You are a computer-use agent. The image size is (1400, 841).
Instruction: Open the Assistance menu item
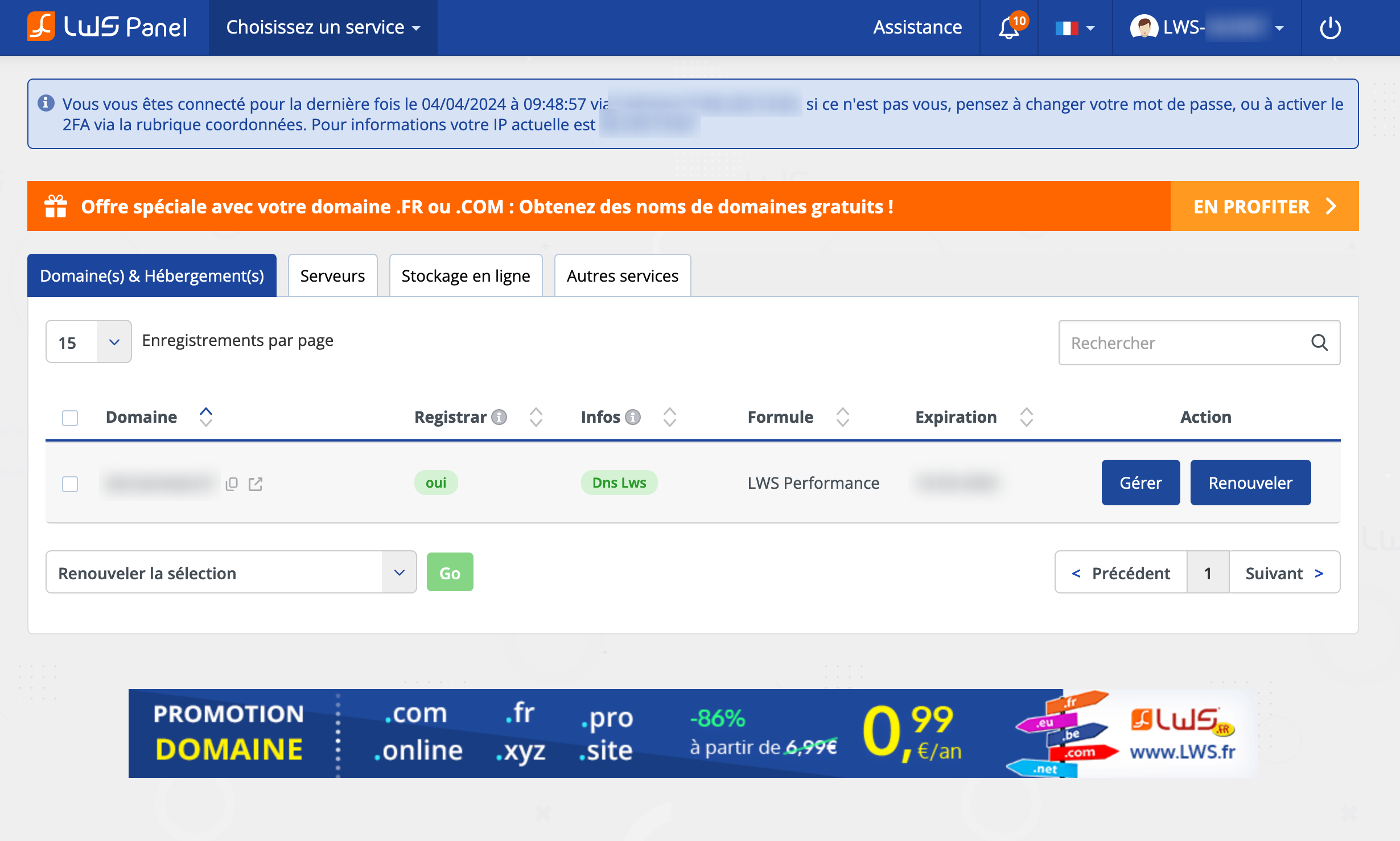pyautogui.click(x=917, y=27)
